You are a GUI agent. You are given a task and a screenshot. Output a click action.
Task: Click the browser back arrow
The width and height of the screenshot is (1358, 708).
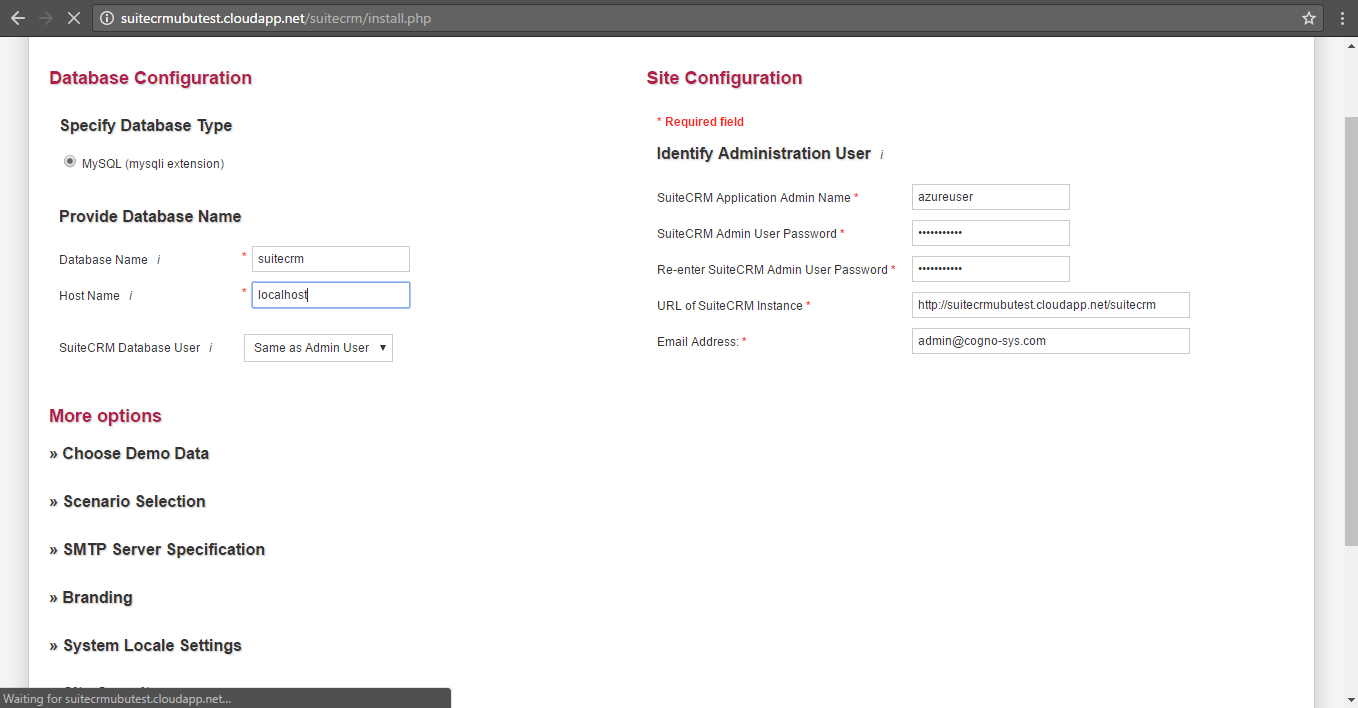(17, 18)
